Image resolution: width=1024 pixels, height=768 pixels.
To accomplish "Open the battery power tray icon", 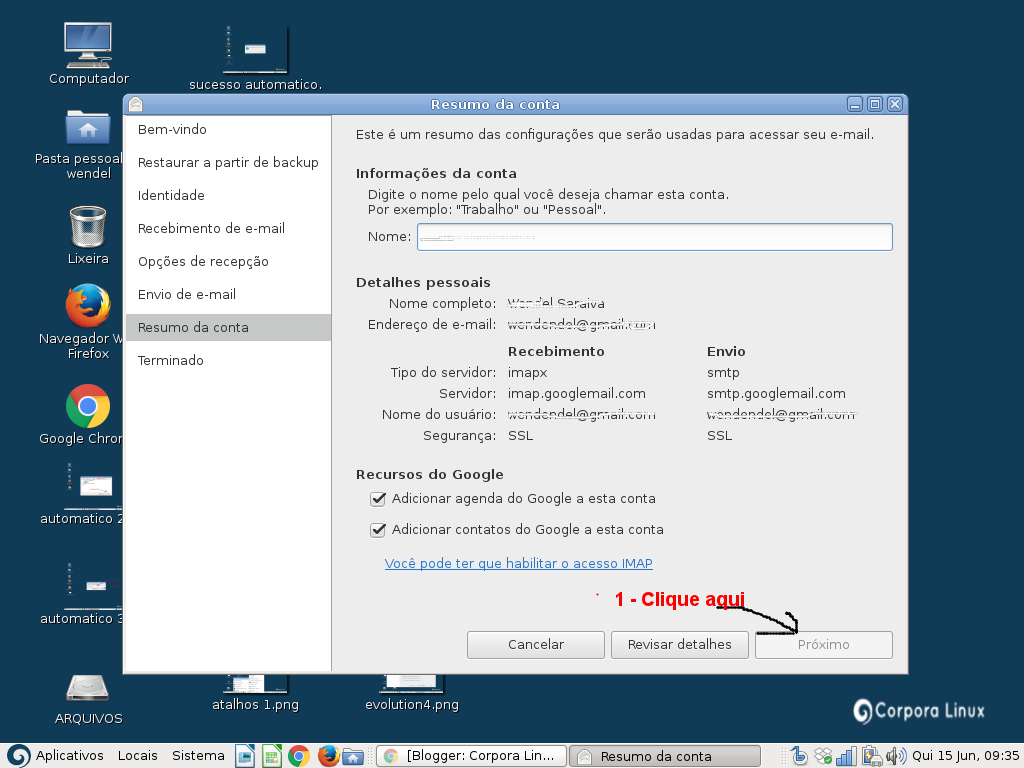I will (x=870, y=756).
